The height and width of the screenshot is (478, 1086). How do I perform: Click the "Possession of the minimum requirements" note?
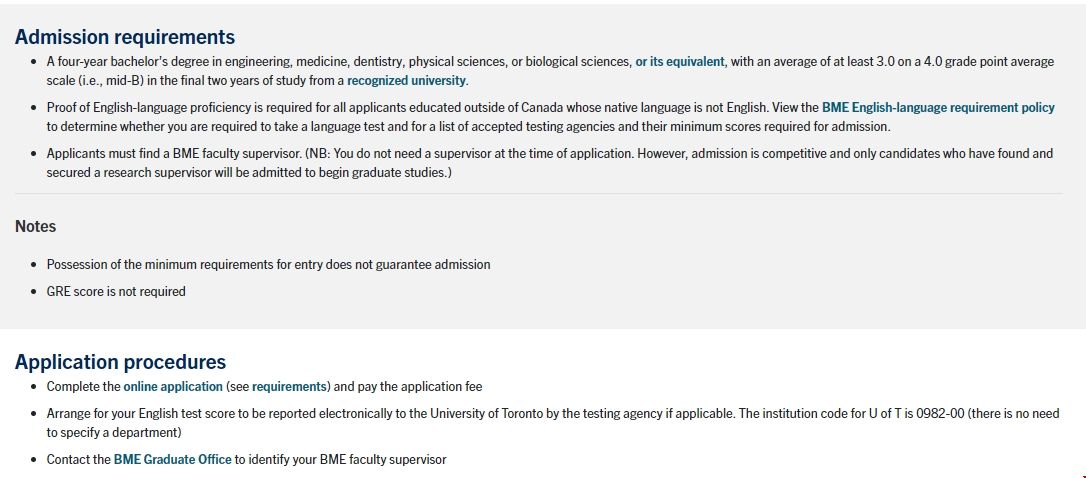pyautogui.click(x=268, y=265)
